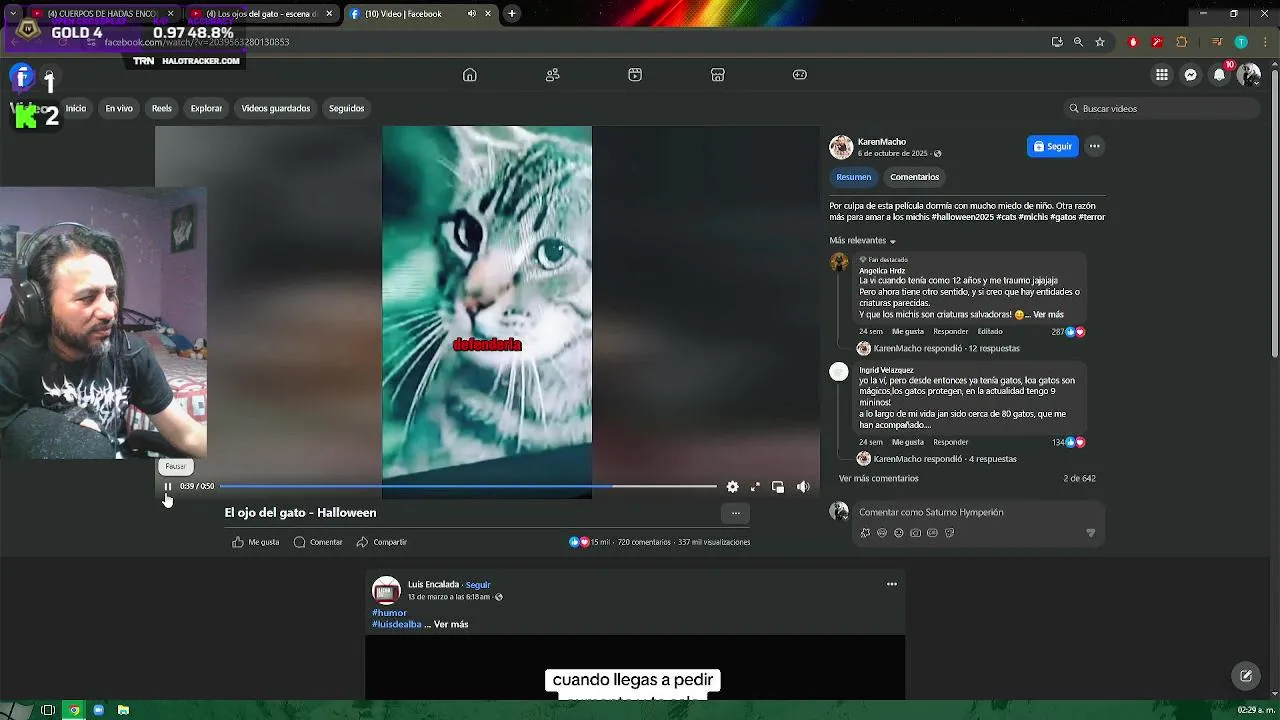This screenshot has height=720, width=1280.
Task: Select the Explorar tab
Action: point(206,108)
